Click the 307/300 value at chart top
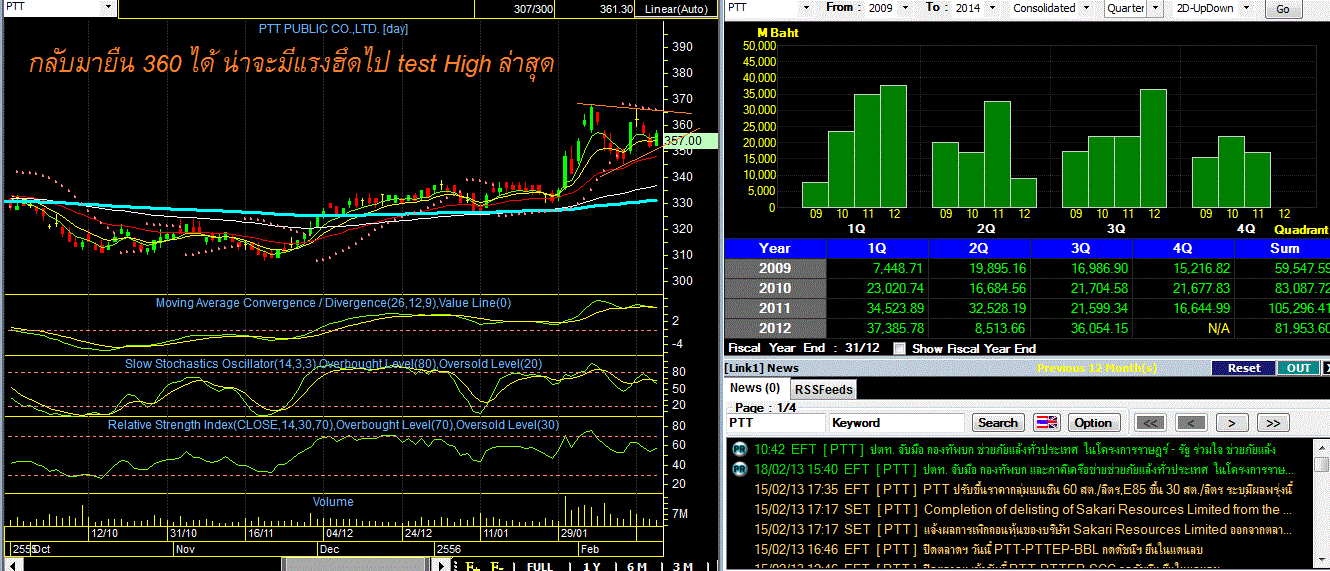This screenshot has width=1330, height=571. 535,9
